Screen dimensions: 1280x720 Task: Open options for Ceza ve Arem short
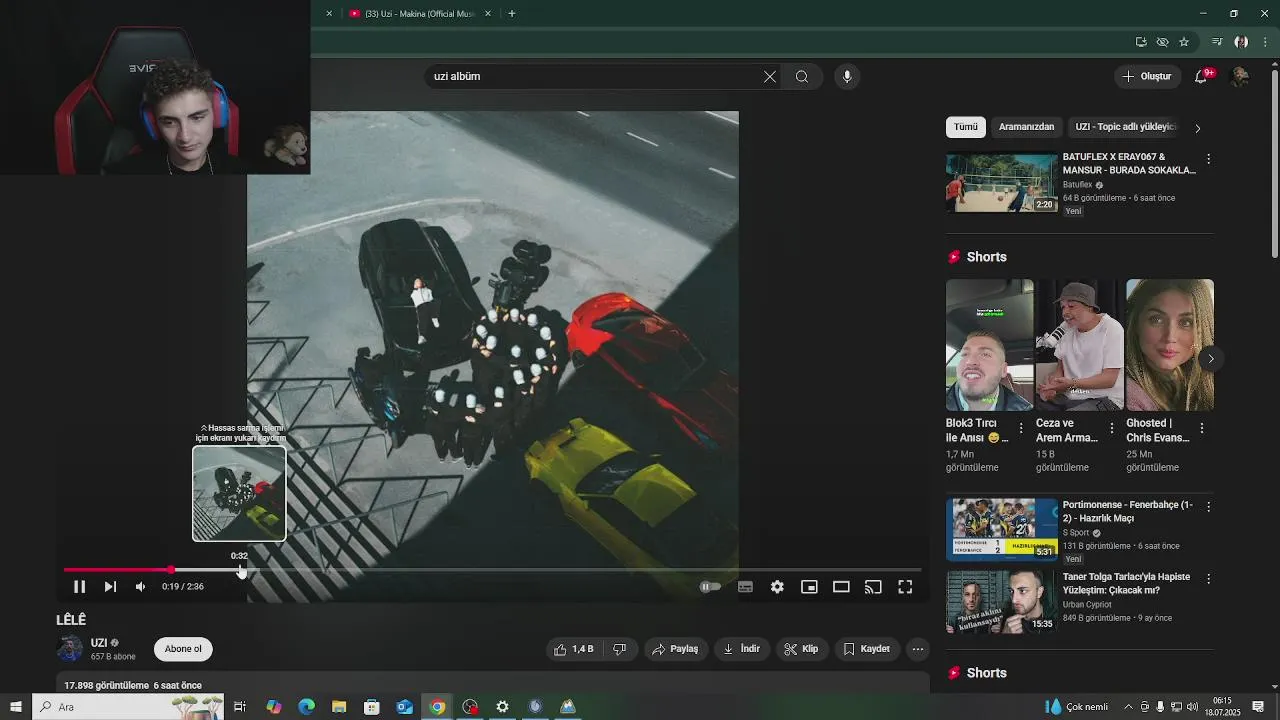coord(1111,428)
